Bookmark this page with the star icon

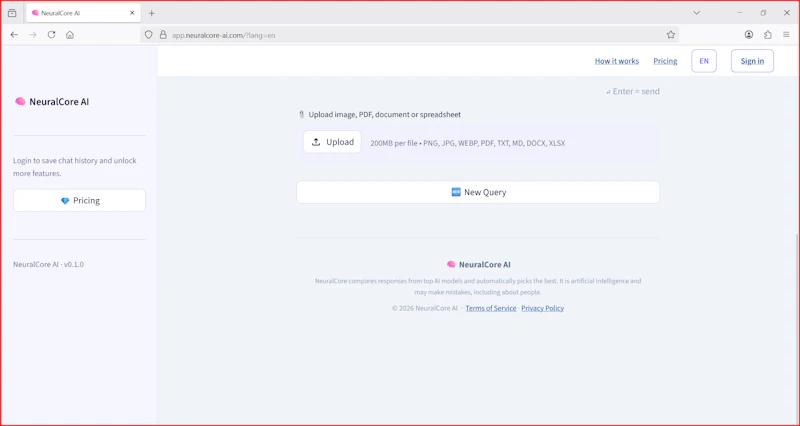[x=670, y=35]
